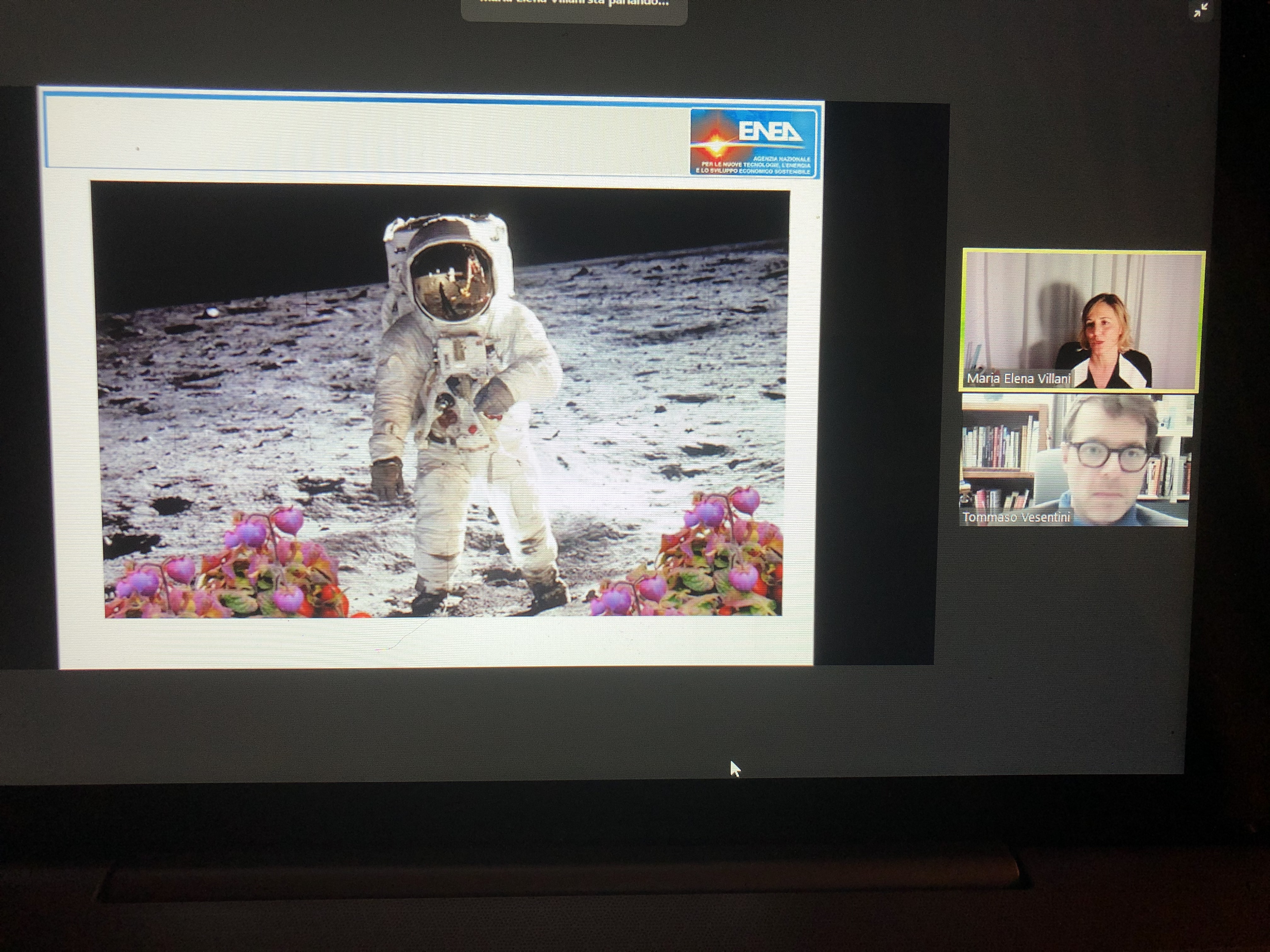Screen dimensions: 1270x952
Task: Click the 'Tommaso Vesentini' name label
Action: pos(1016,517)
